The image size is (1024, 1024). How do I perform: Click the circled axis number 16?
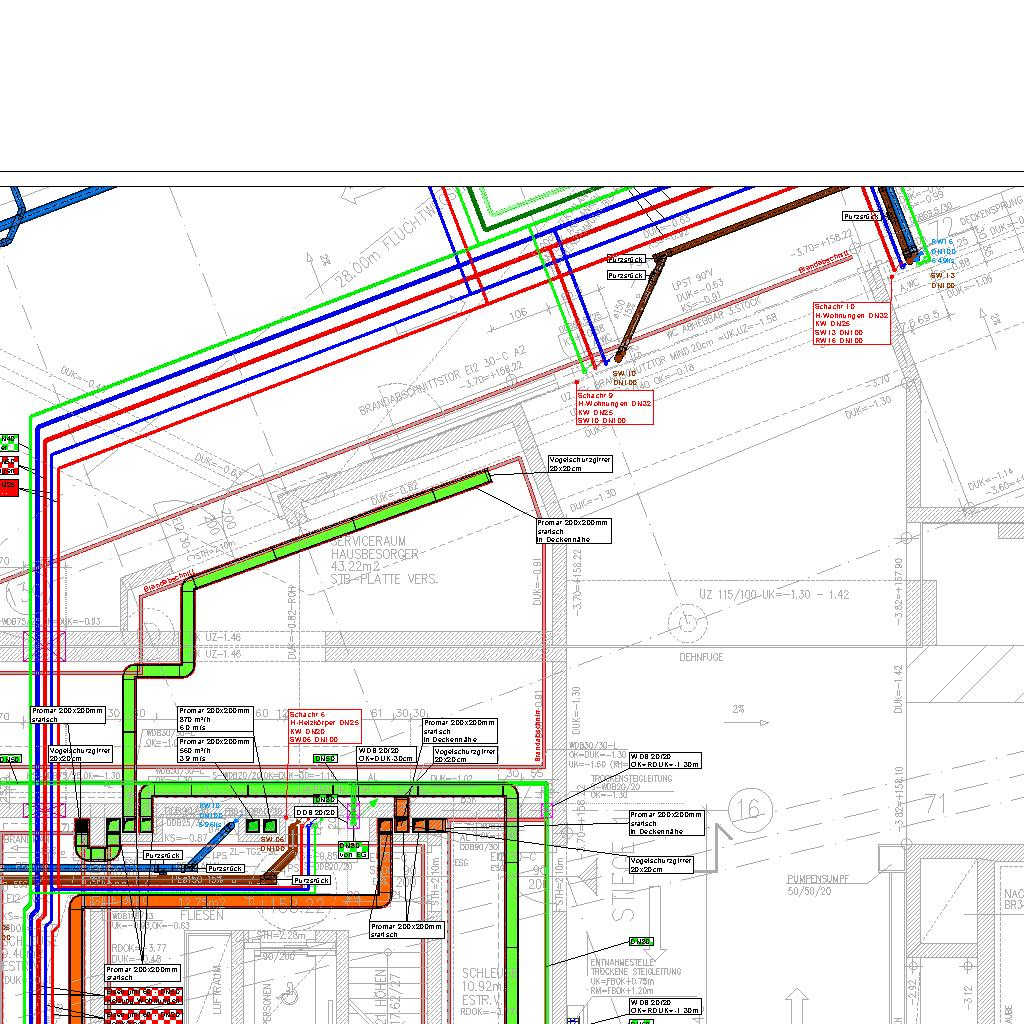pos(750,810)
